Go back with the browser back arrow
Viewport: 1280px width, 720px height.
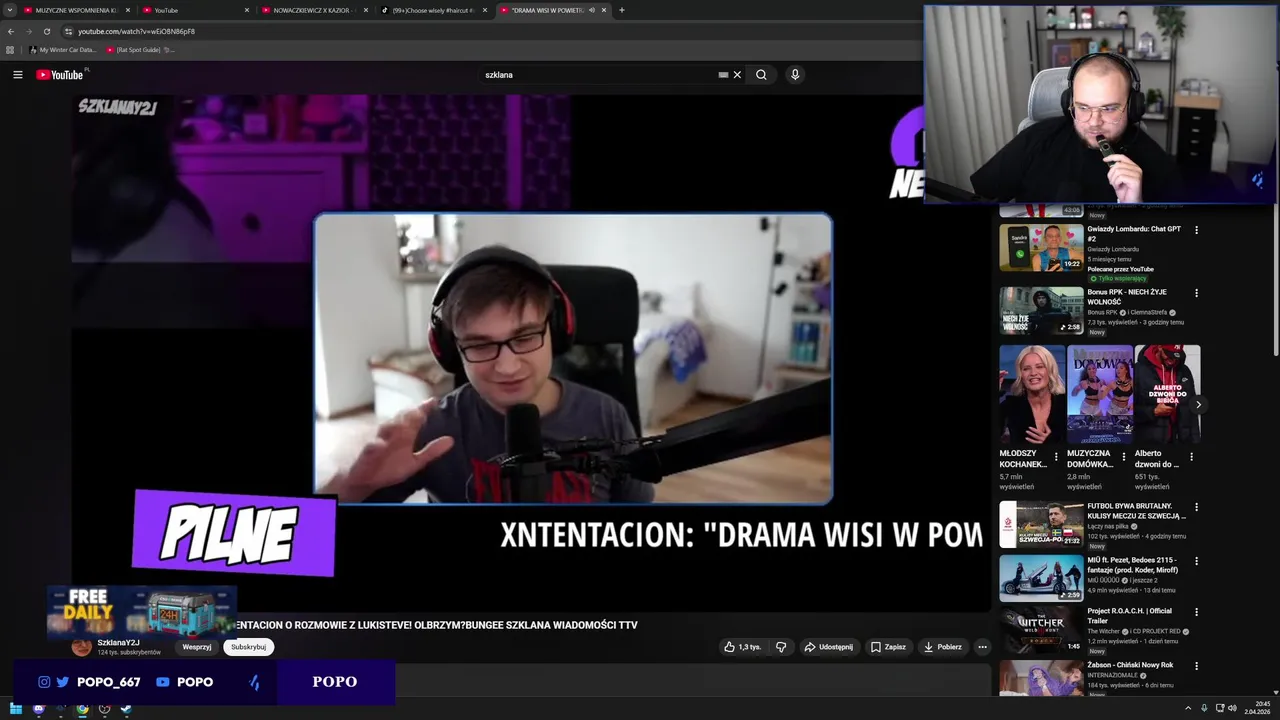[x=11, y=31]
